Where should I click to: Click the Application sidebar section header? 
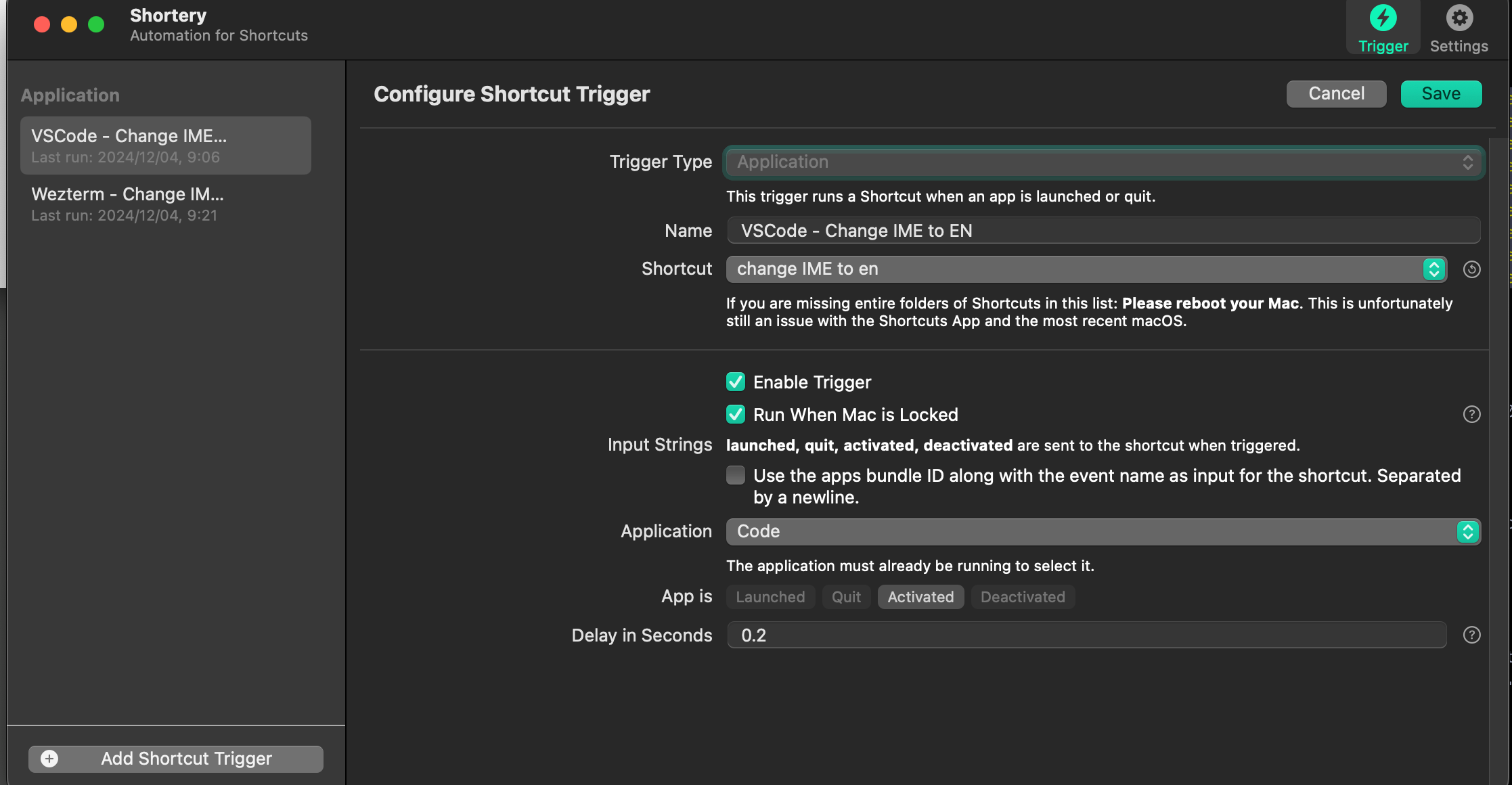70,95
